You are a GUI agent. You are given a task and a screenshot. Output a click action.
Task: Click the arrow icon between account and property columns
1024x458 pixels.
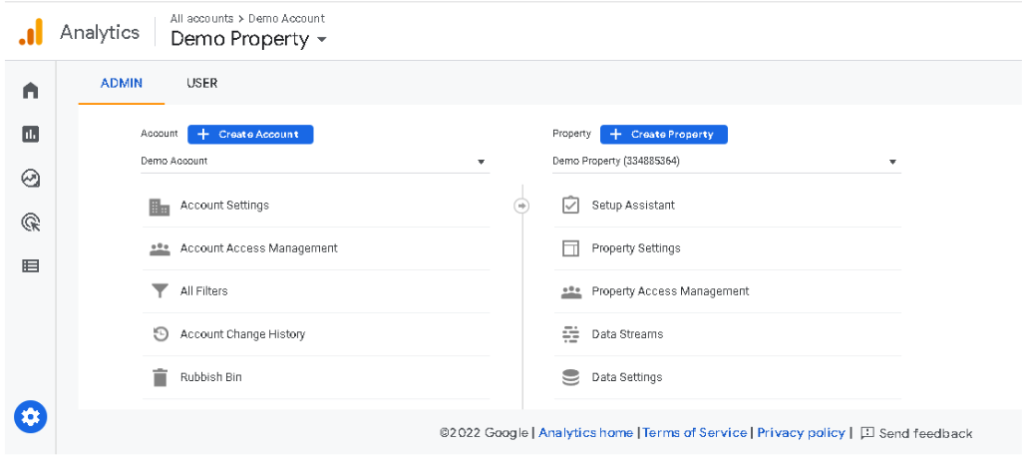(521, 206)
